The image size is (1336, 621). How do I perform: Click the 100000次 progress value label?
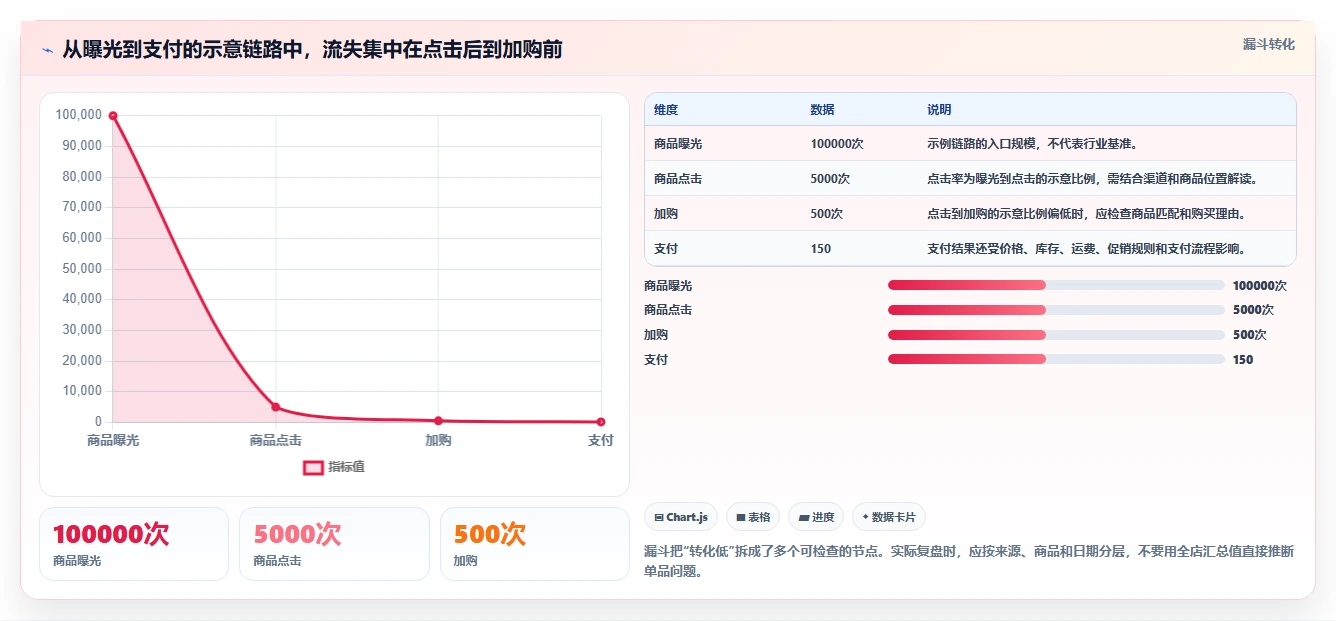click(x=1260, y=286)
